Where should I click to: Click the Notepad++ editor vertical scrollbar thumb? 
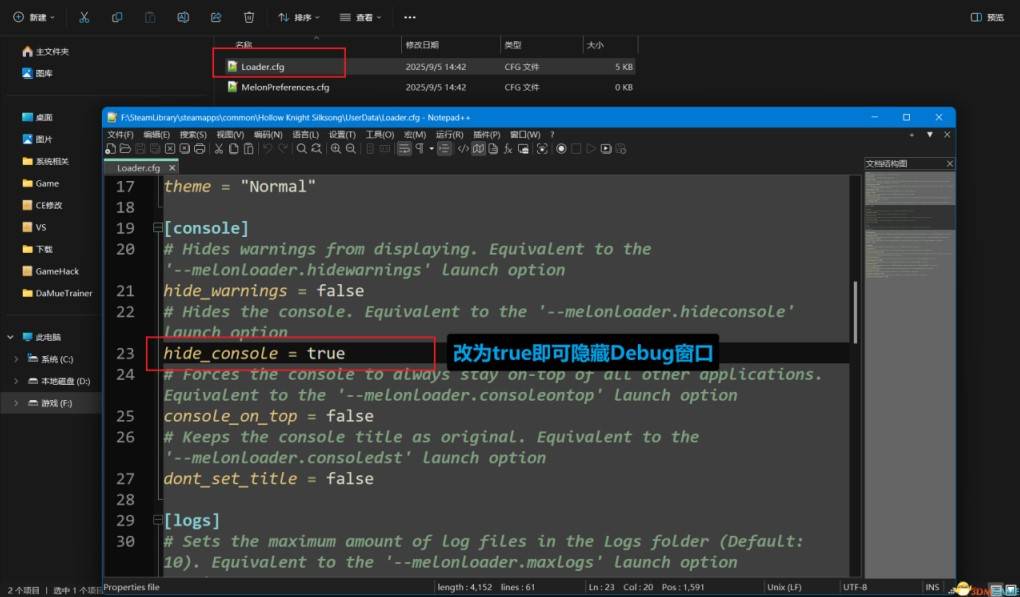tap(855, 312)
